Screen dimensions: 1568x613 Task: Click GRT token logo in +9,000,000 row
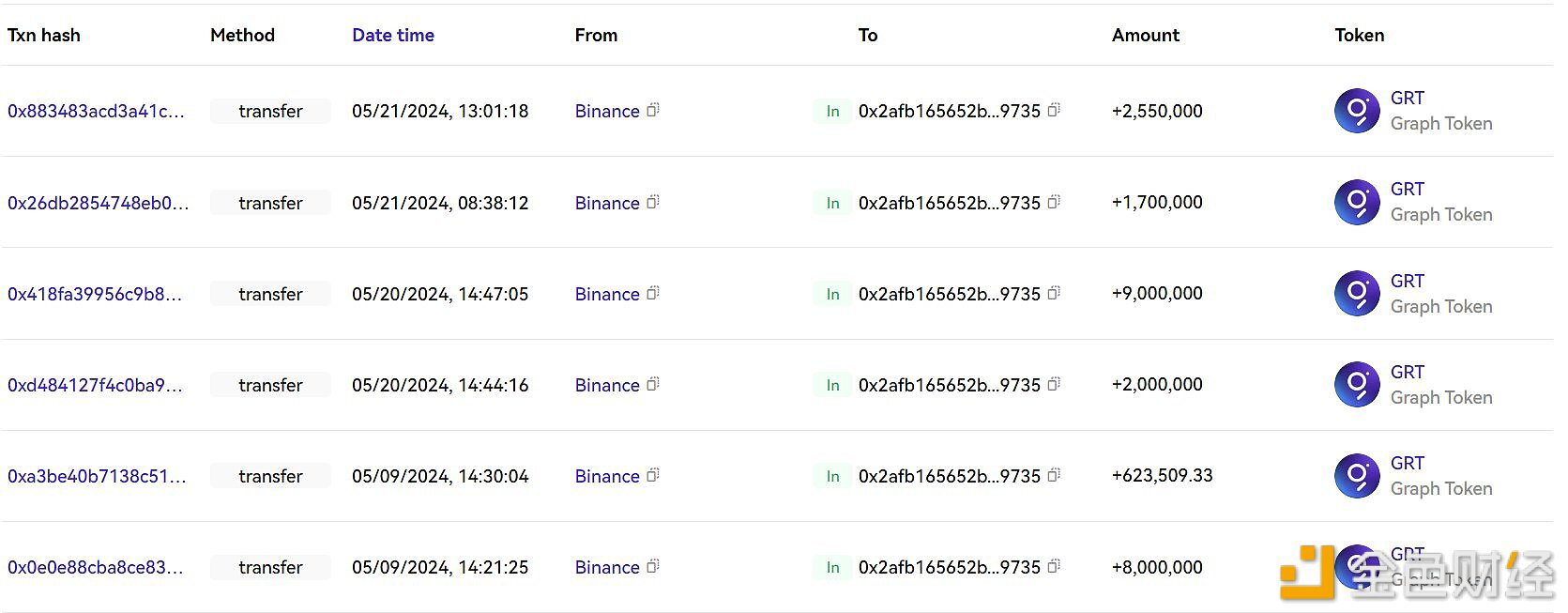(x=1357, y=294)
